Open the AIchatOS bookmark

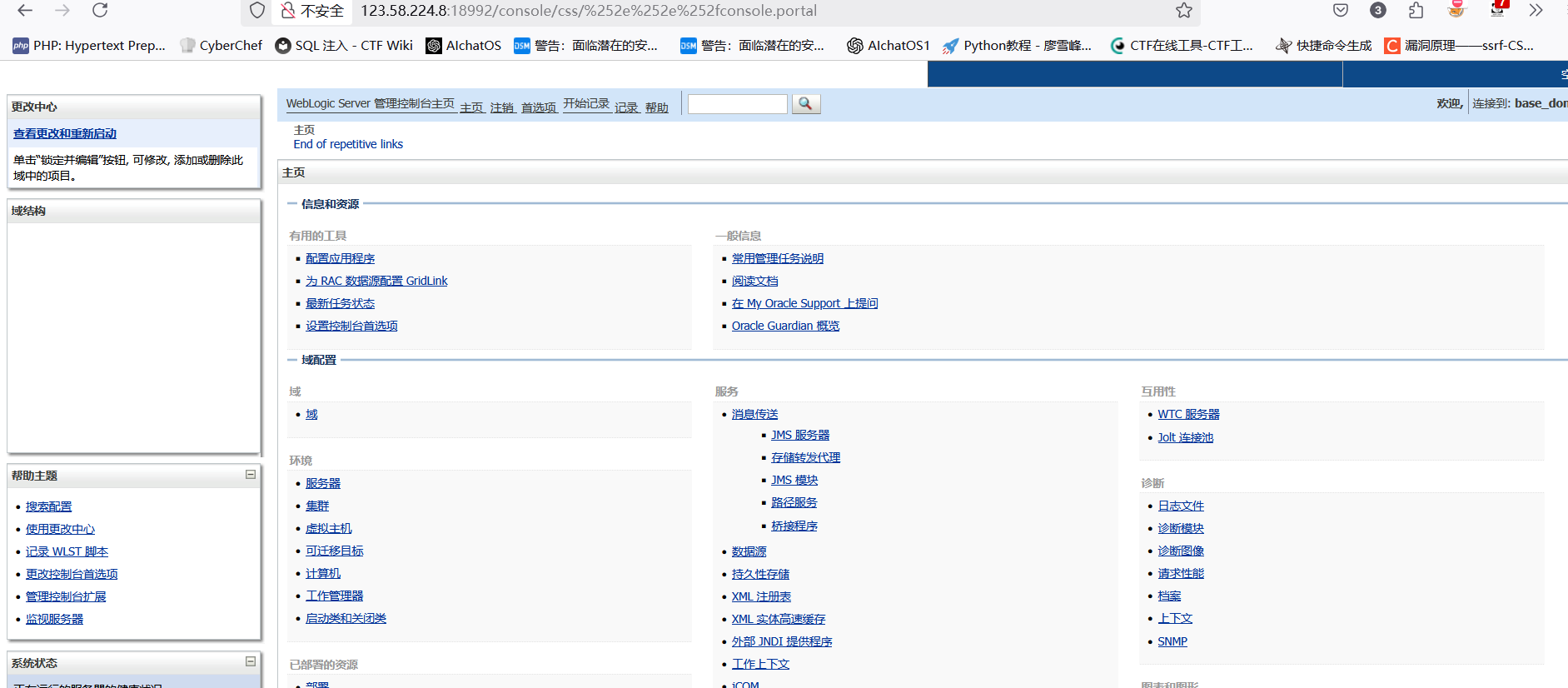(x=464, y=46)
